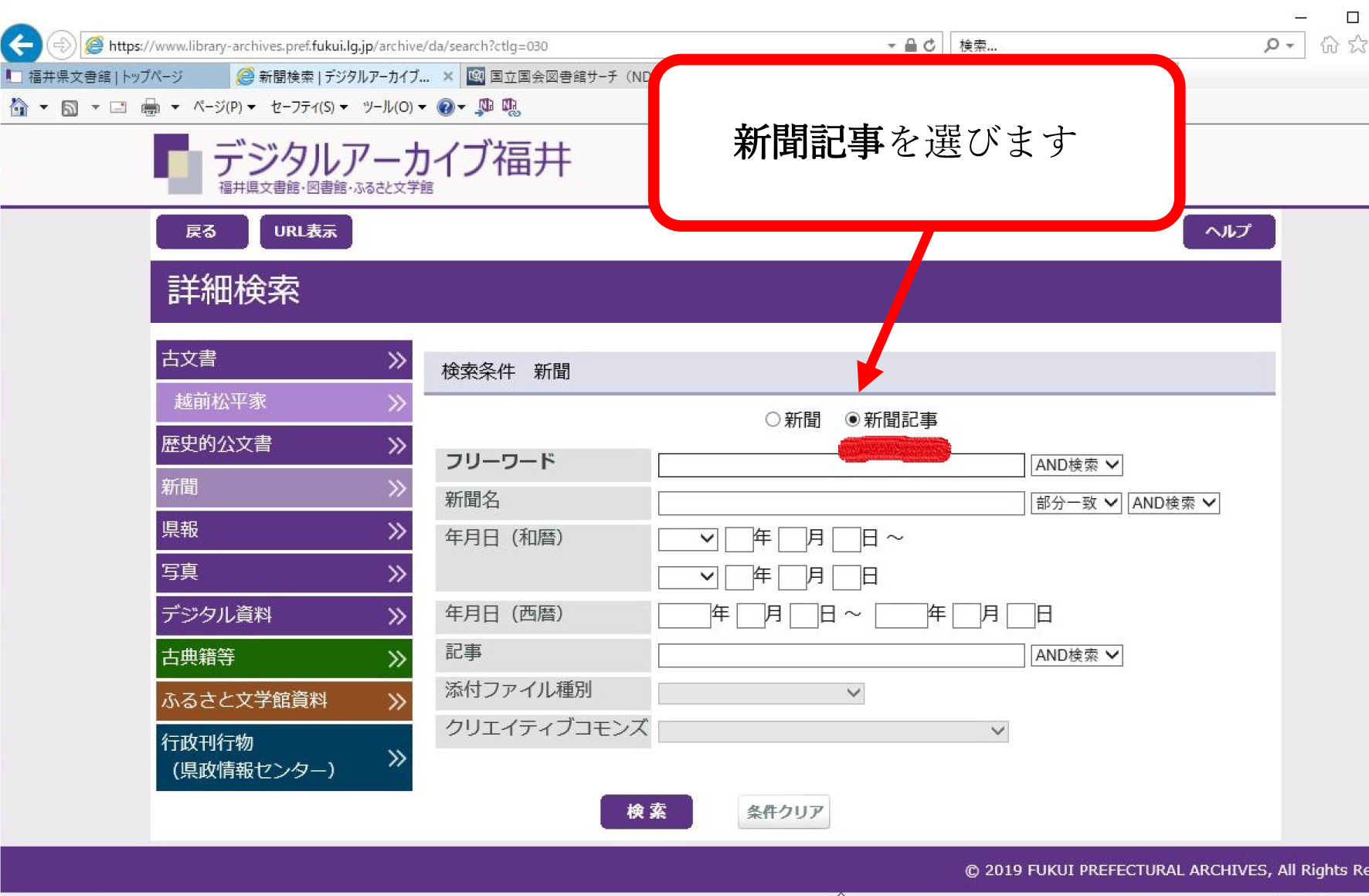Click the フリーワード text input field
The width and height of the screenshot is (1369, 896).
click(x=841, y=465)
